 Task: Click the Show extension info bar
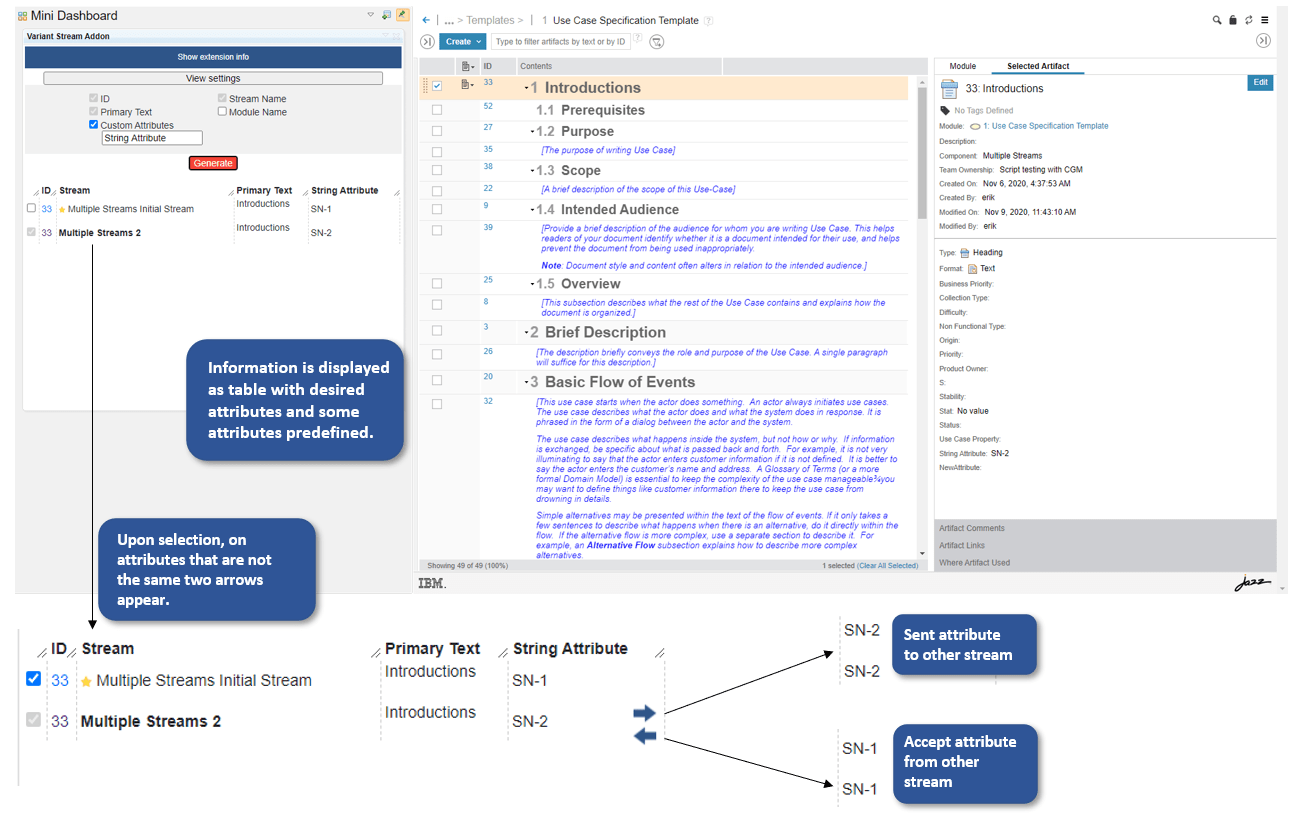213,57
